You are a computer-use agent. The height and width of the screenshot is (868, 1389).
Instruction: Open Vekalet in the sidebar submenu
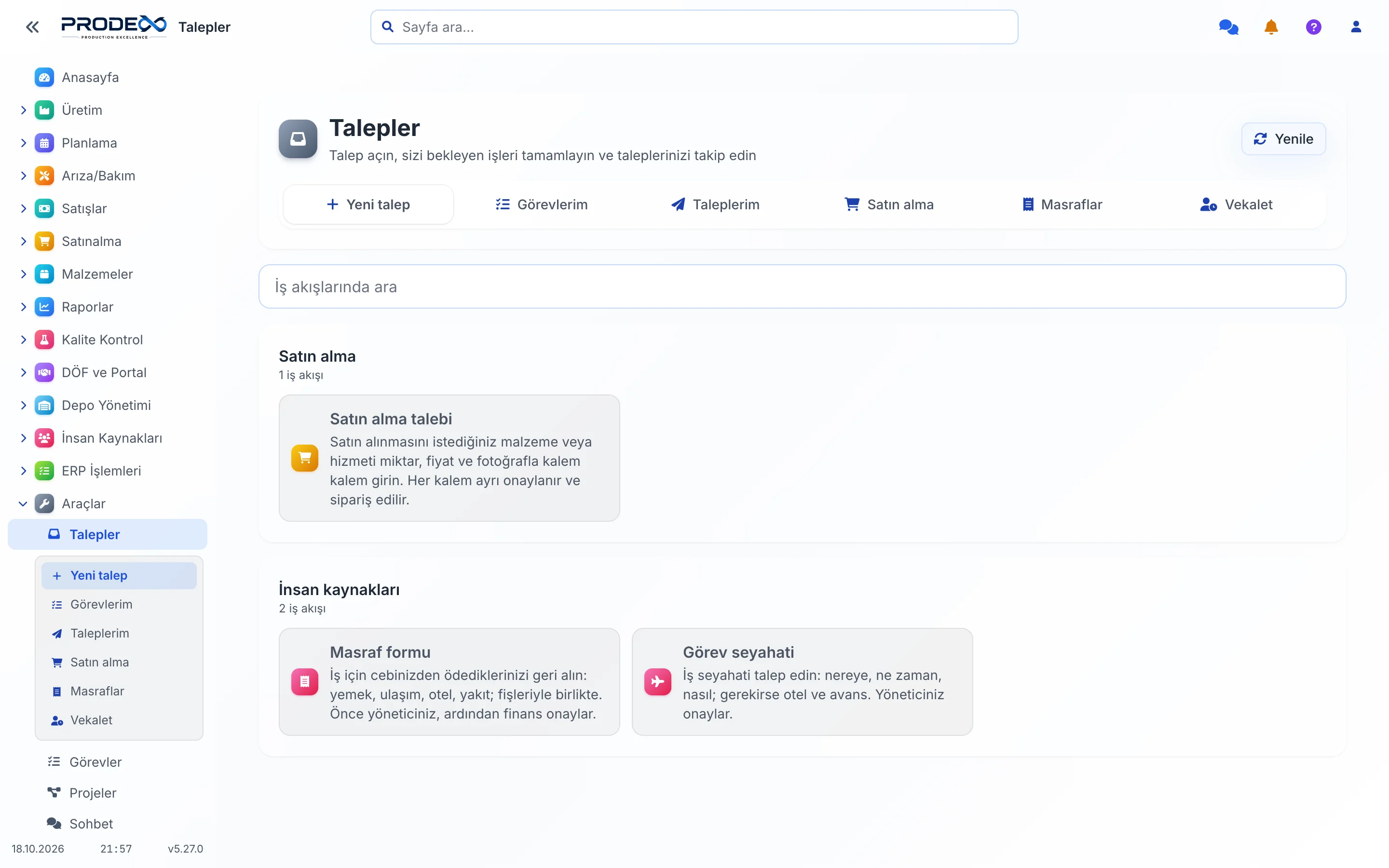(119, 720)
